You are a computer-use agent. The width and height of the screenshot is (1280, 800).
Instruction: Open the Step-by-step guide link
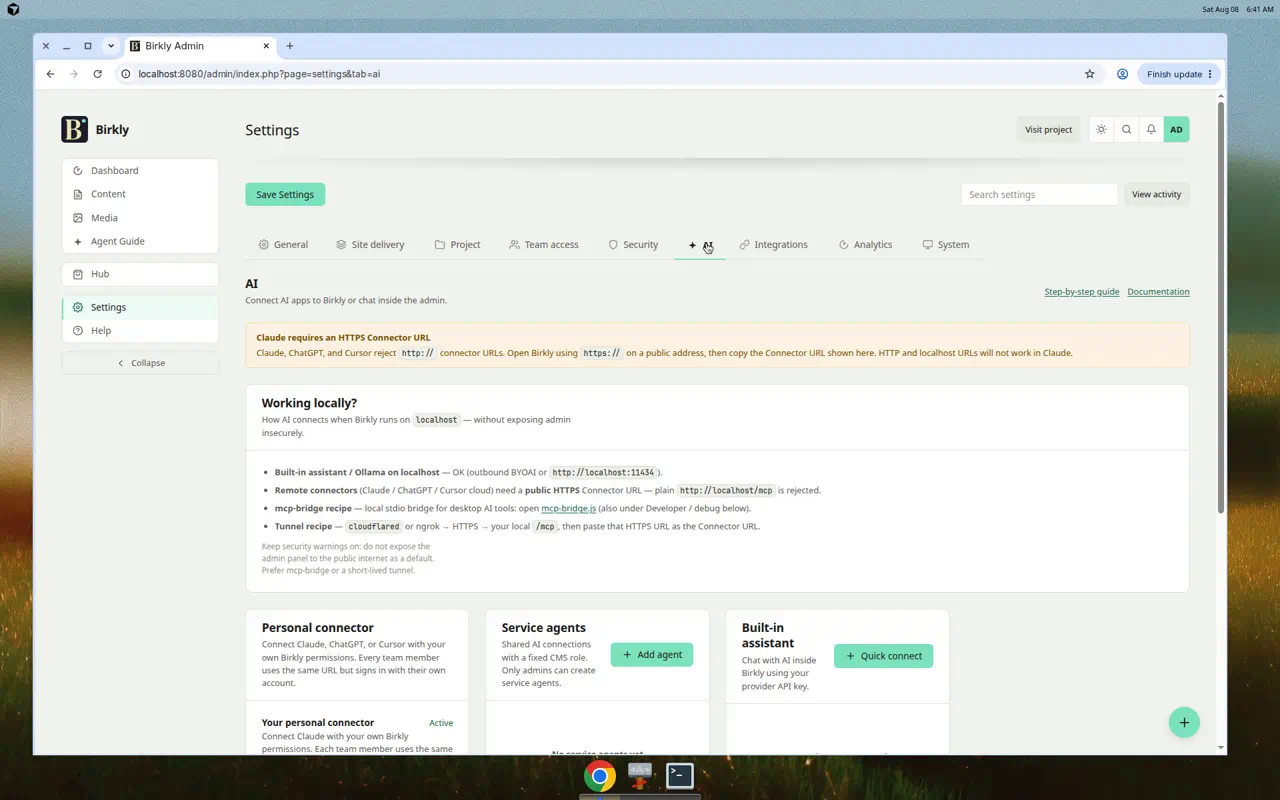point(1082,292)
